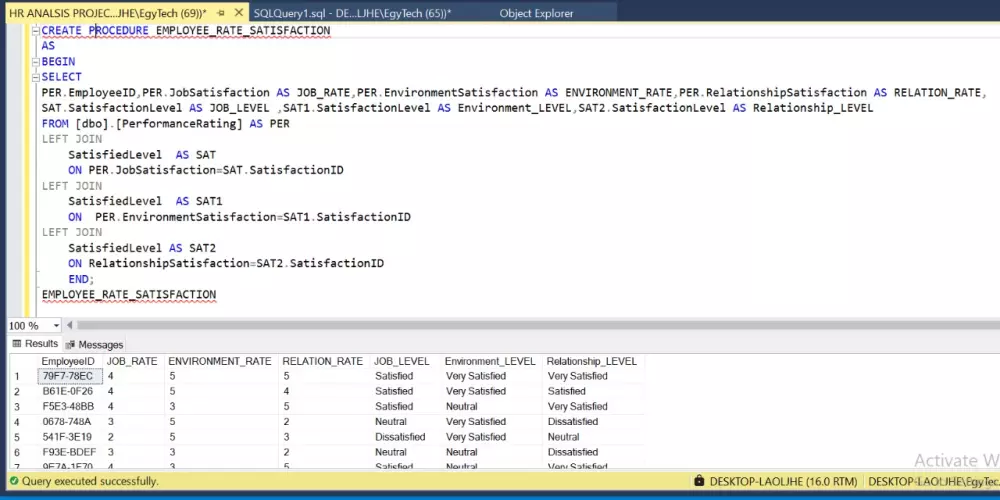The image size is (1000, 500).
Task: Select cell 0678-748A in results
Action: click(x=67, y=422)
